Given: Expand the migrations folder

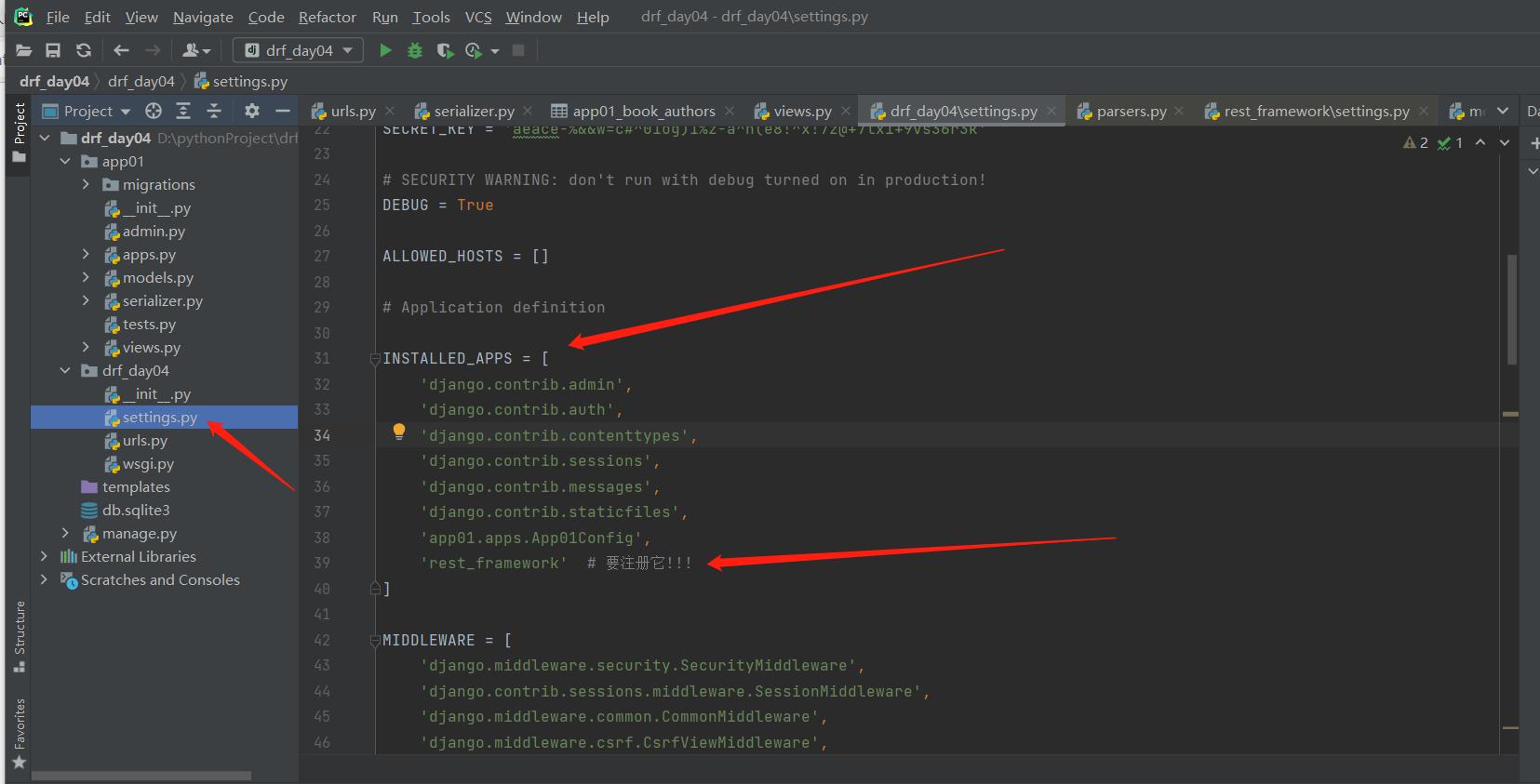Looking at the screenshot, I should pos(86,185).
